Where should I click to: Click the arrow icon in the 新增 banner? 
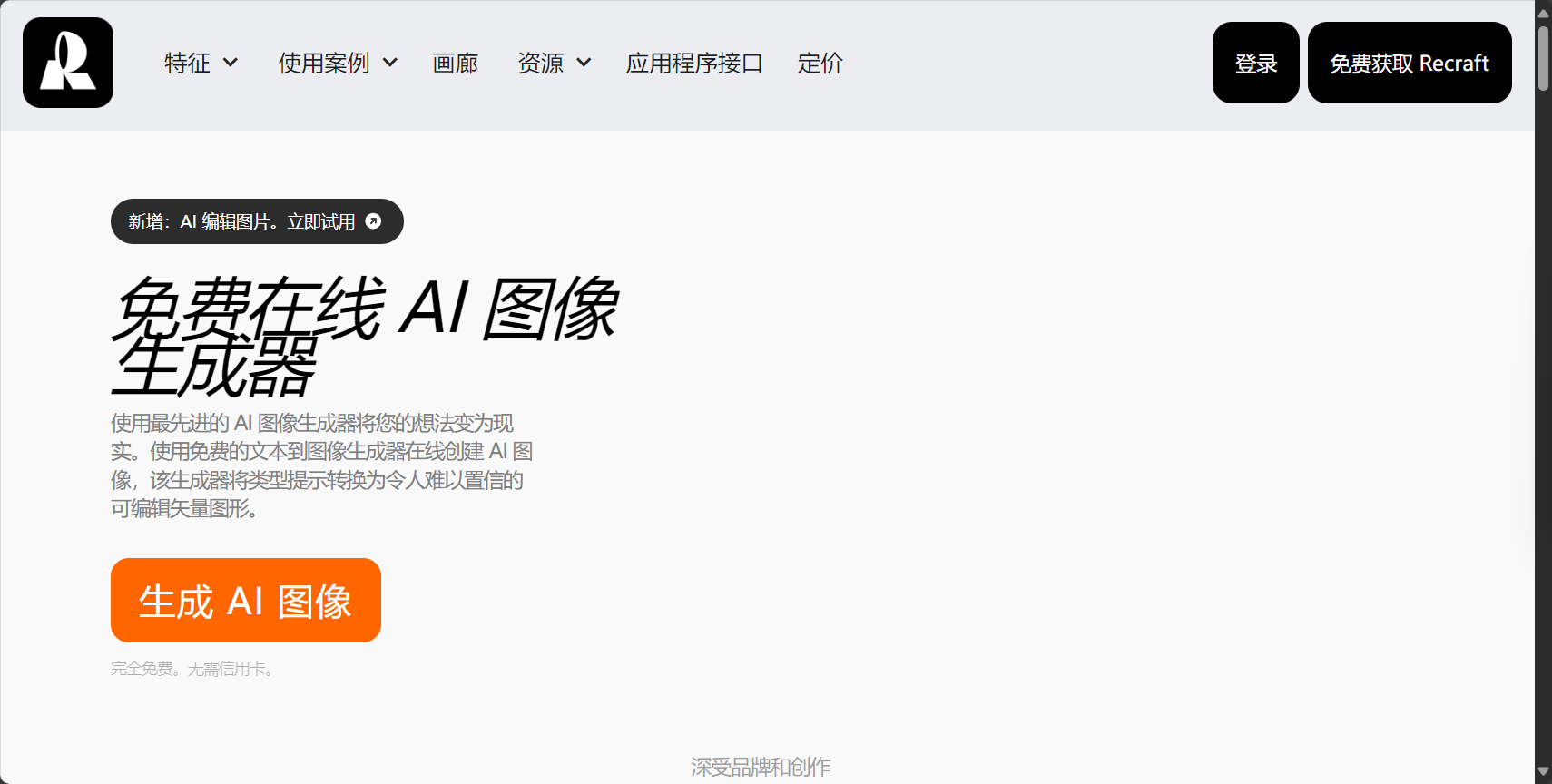click(373, 221)
